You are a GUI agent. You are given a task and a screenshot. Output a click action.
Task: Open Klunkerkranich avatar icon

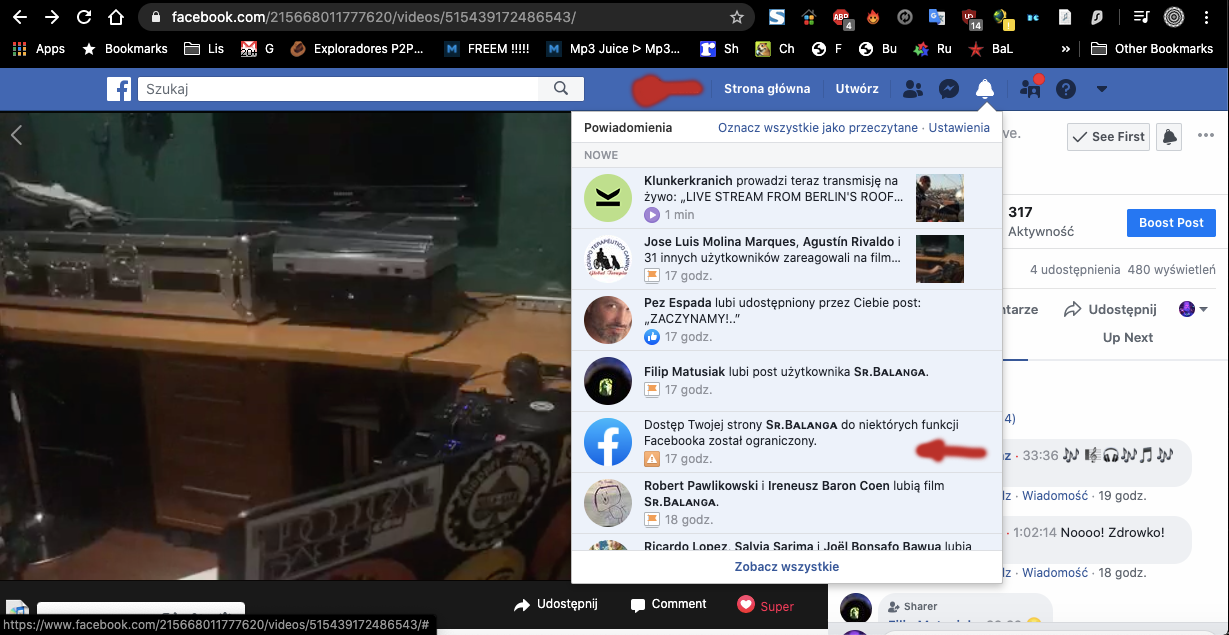(x=608, y=198)
